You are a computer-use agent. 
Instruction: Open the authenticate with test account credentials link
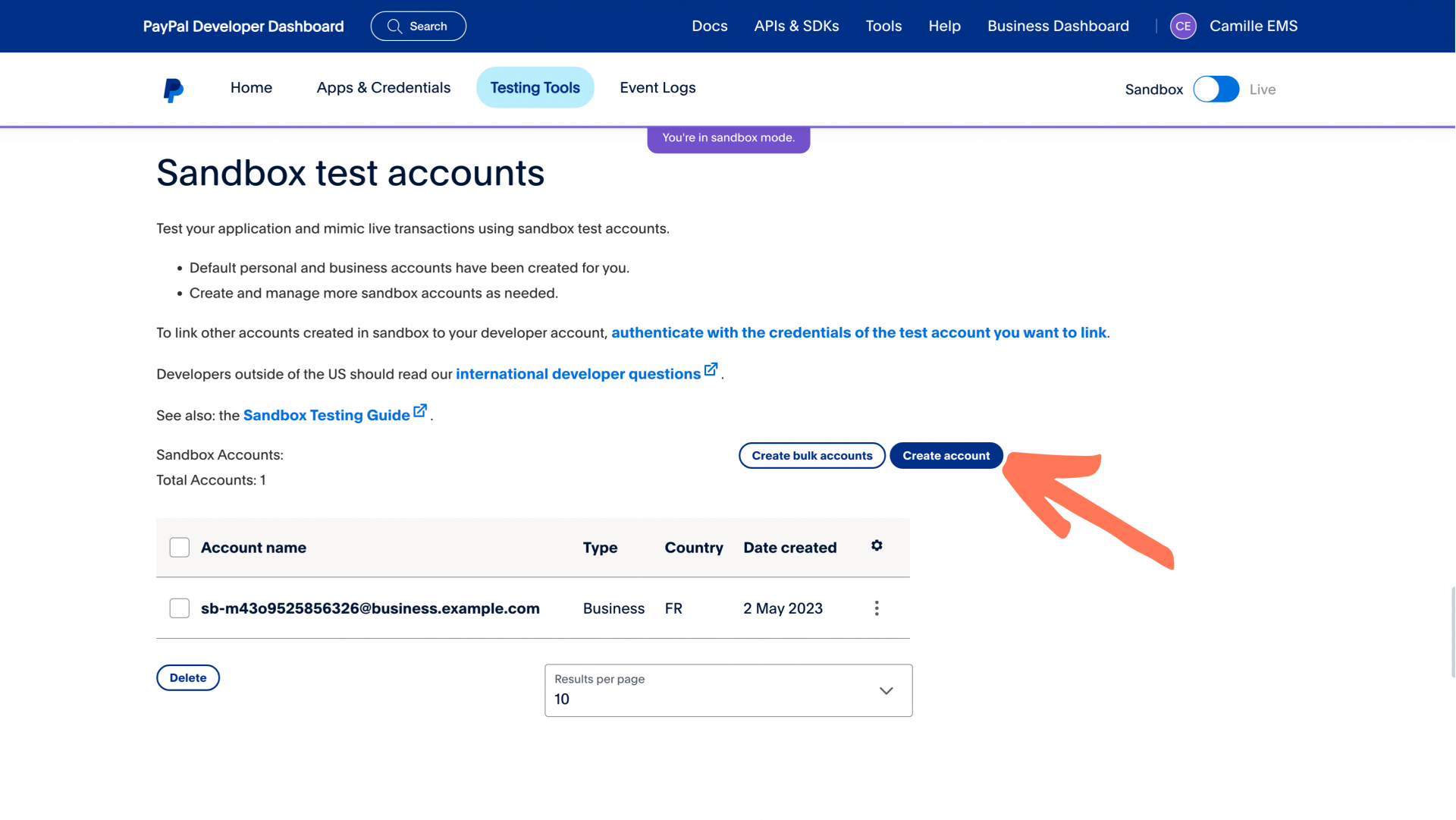[x=858, y=333]
